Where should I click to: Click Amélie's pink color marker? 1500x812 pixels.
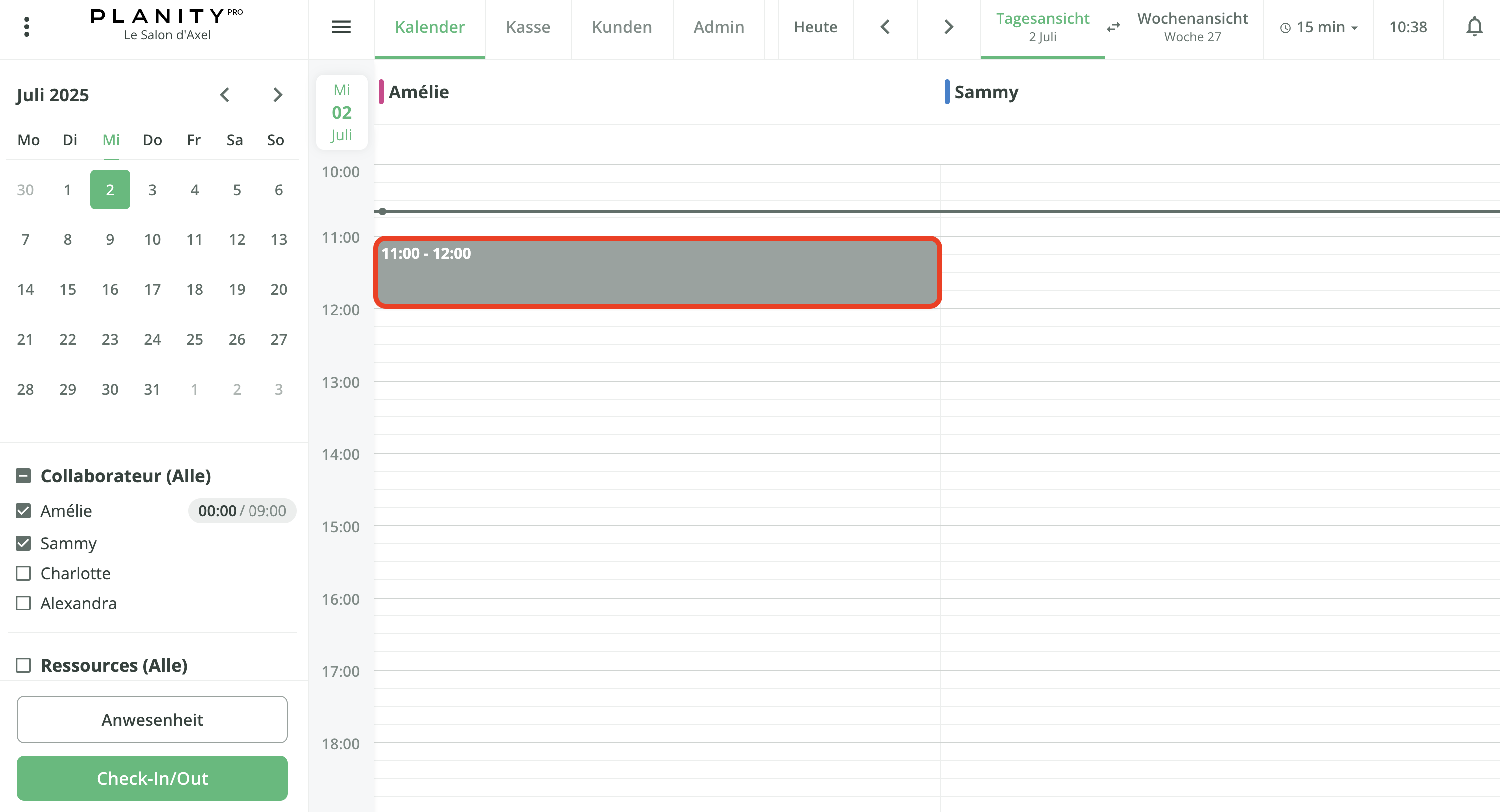pyautogui.click(x=381, y=92)
